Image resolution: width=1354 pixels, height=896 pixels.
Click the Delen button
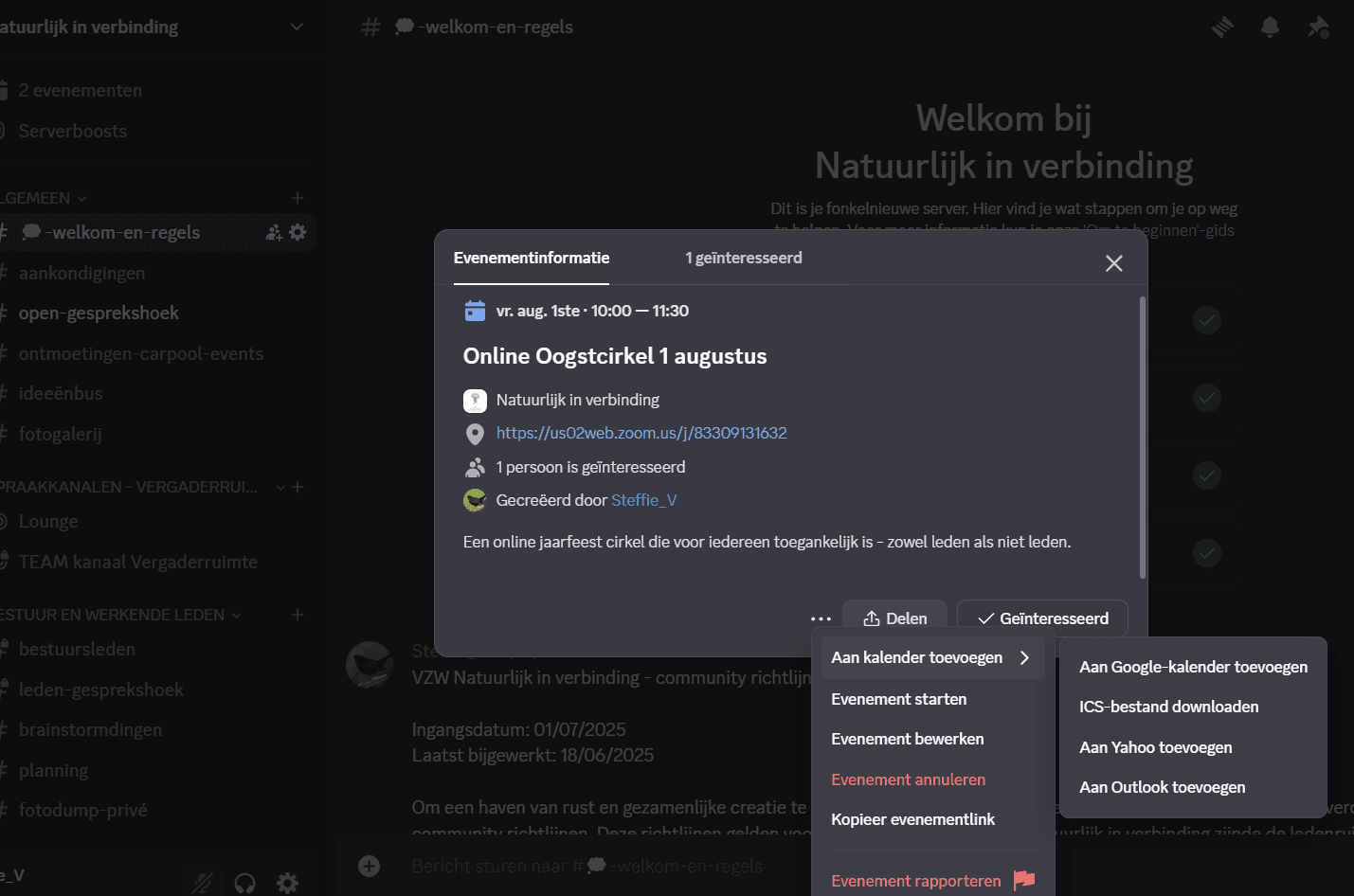tap(894, 618)
